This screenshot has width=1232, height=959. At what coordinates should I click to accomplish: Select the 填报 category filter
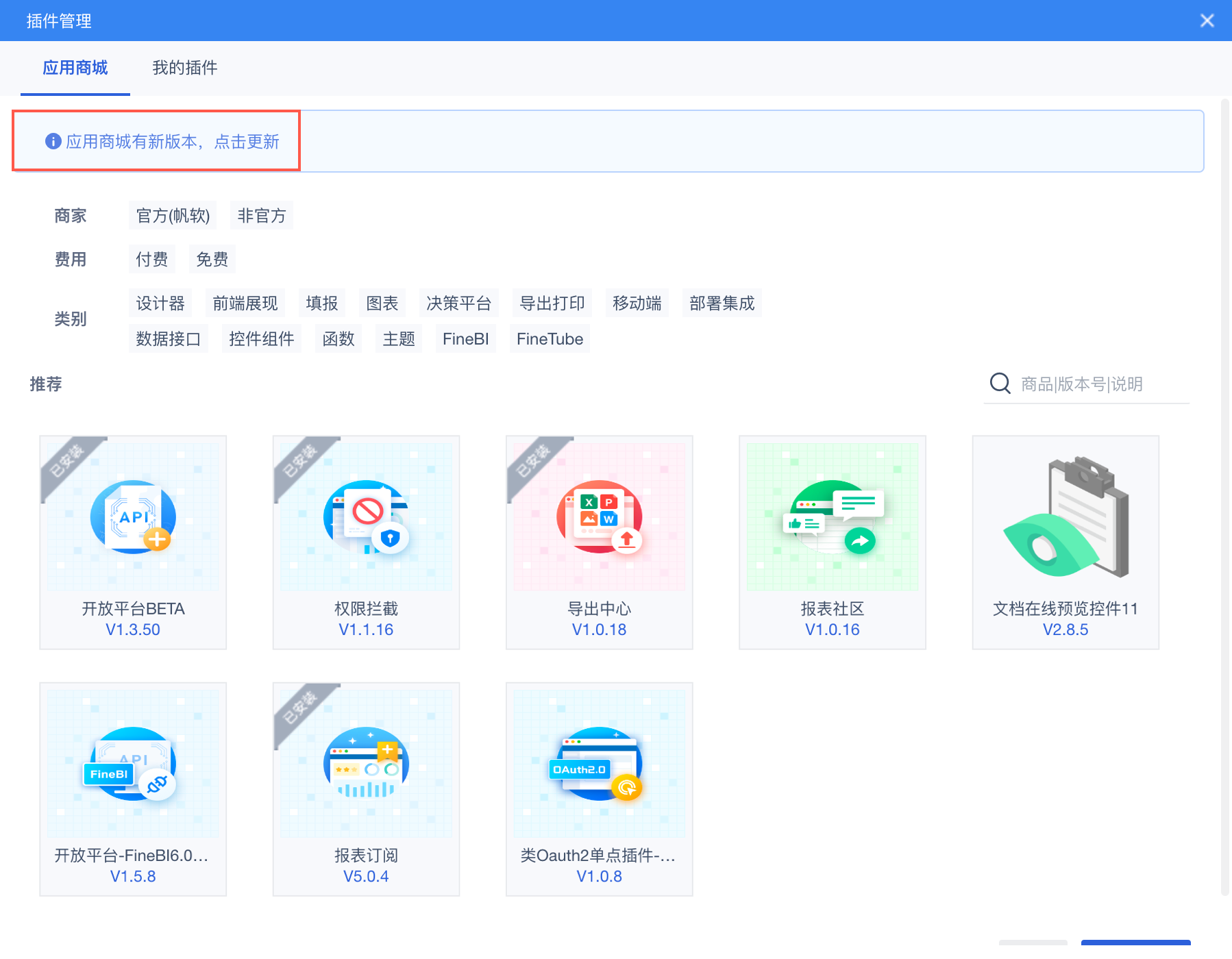pos(322,303)
